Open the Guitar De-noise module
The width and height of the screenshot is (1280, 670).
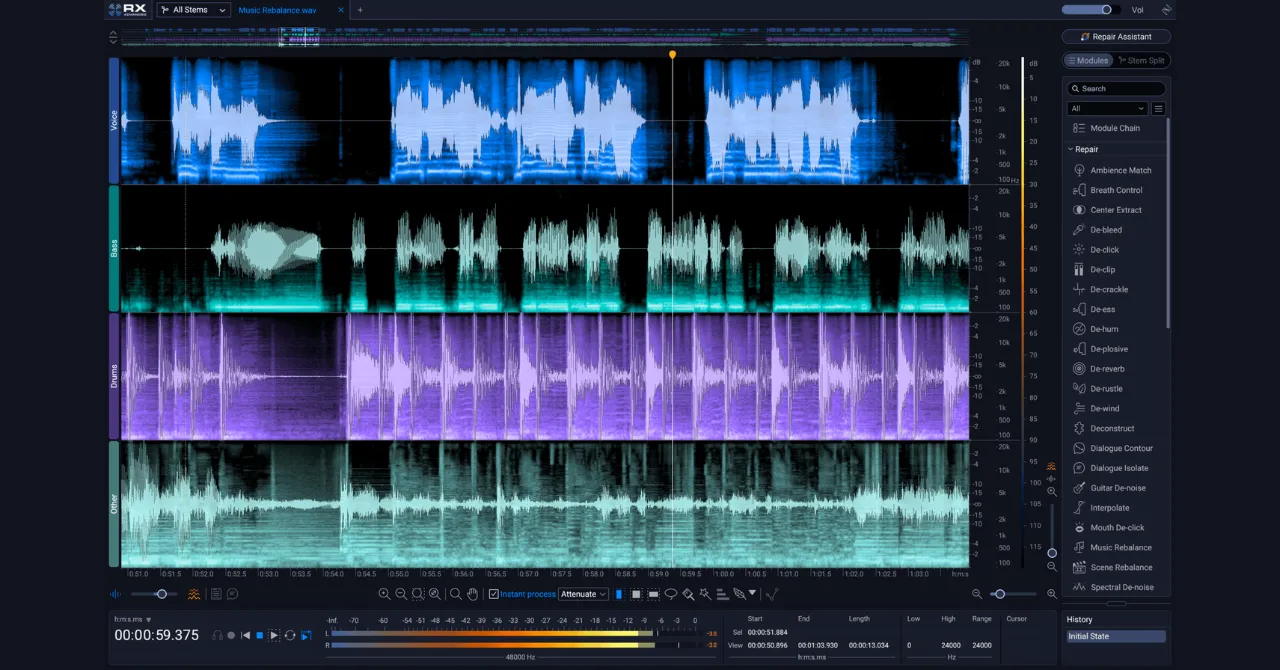(1117, 488)
